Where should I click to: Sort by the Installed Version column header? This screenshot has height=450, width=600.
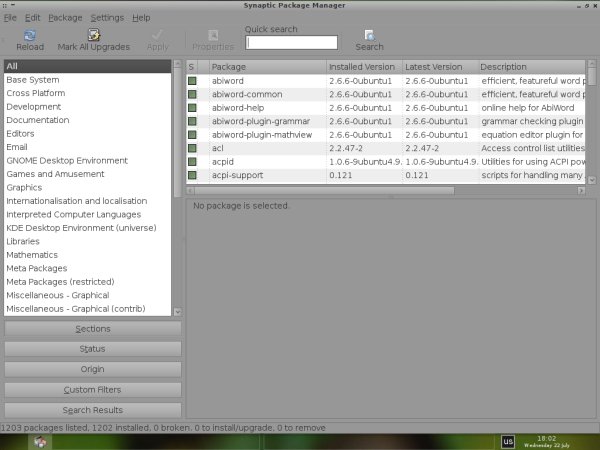[x=362, y=67]
